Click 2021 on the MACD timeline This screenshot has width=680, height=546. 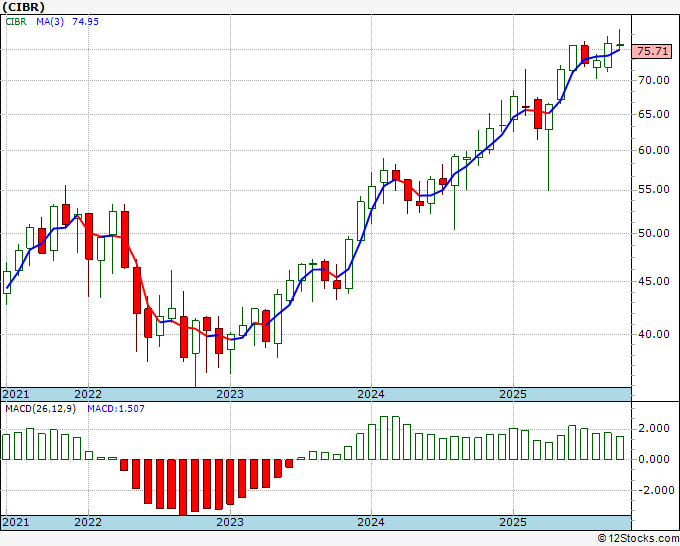16,522
